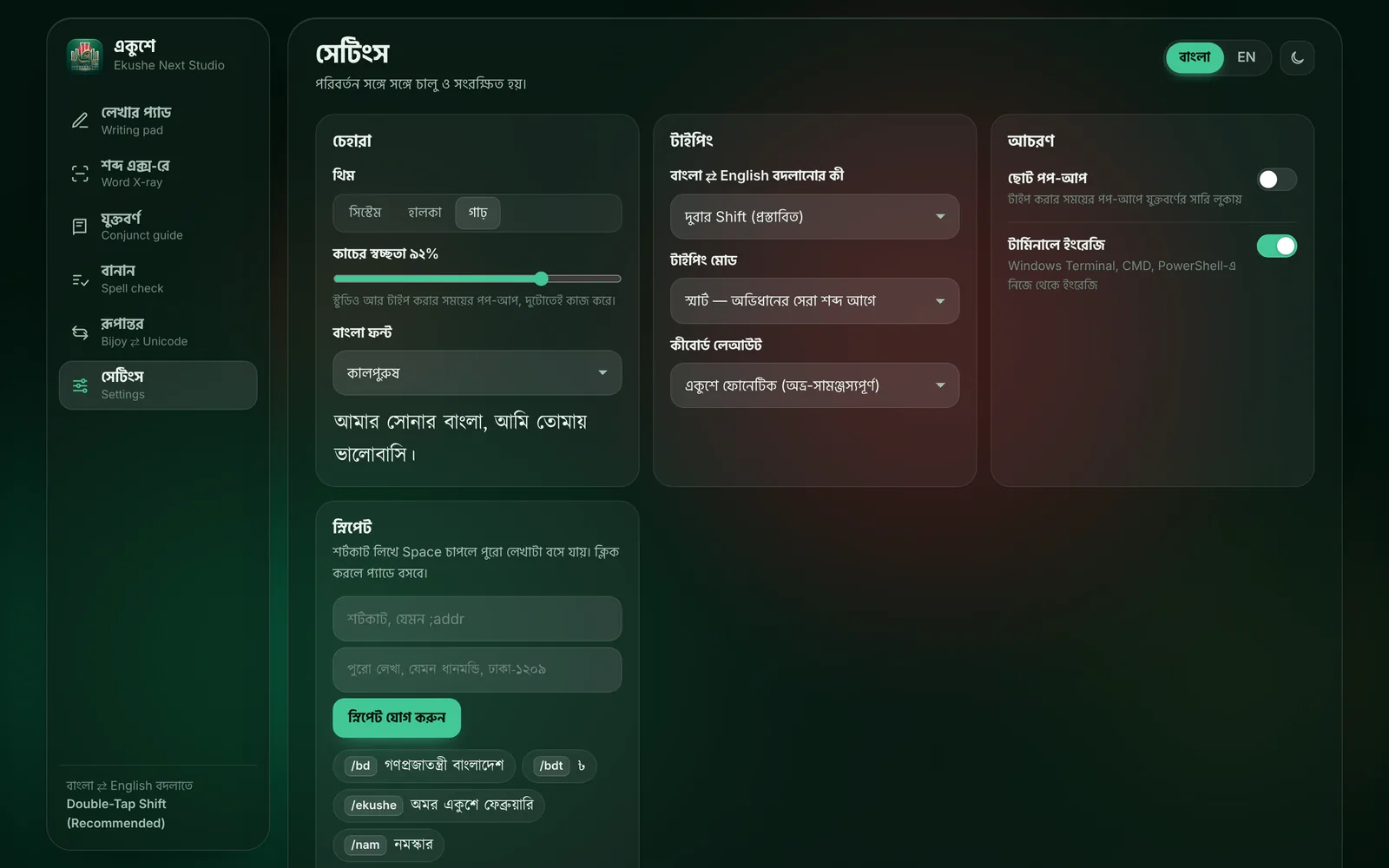Switch interface language to EN

1246,57
